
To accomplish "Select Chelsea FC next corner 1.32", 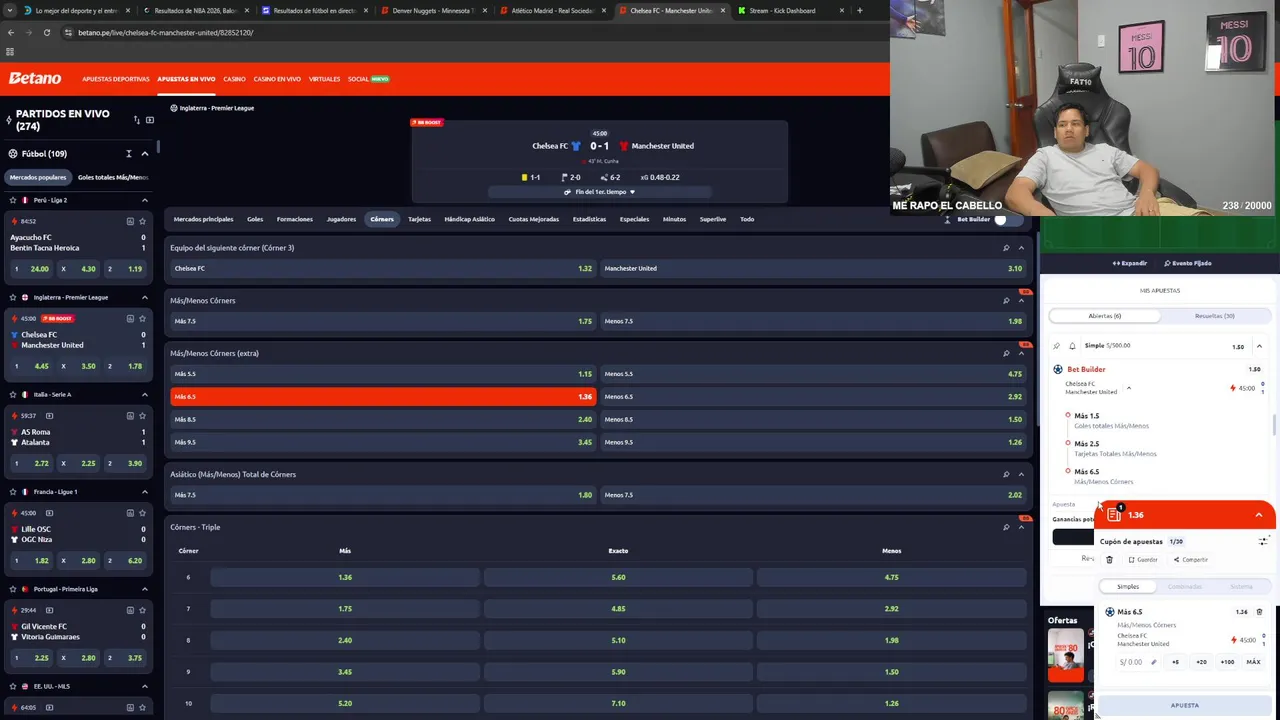I will point(383,268).
